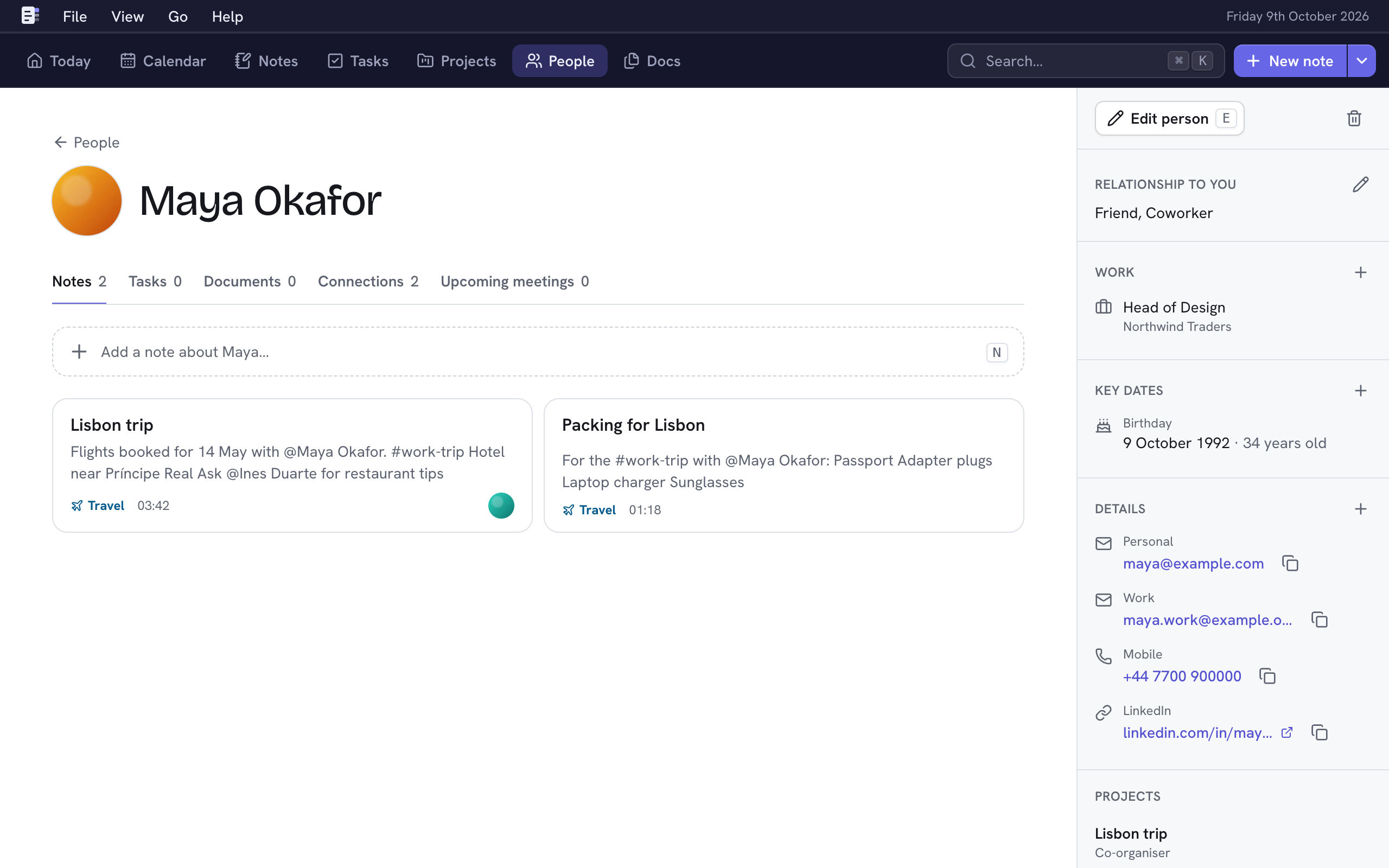Open the Notes section in navigation
This screenshot has height=868, width=1389.
(x=266, y=61)
